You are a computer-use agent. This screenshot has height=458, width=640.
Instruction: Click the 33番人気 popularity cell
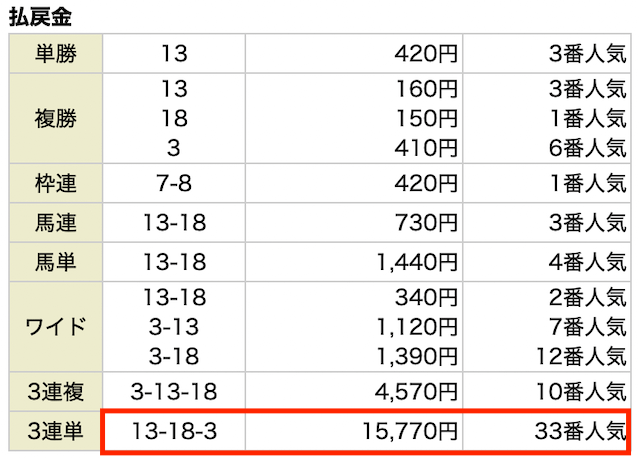[580, 431]
